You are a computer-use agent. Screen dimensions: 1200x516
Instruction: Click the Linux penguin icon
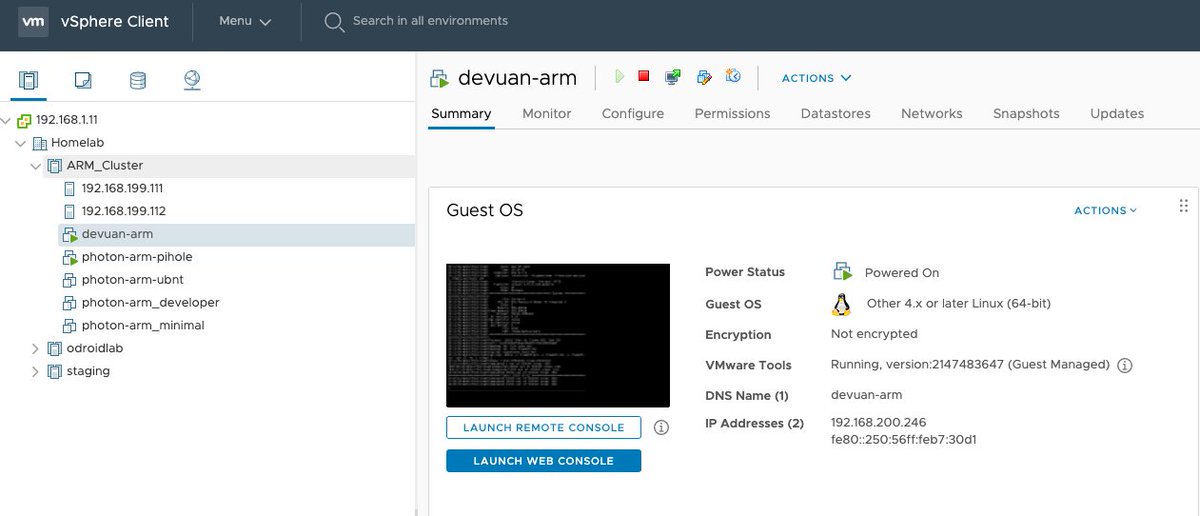(x=841, y=303)
